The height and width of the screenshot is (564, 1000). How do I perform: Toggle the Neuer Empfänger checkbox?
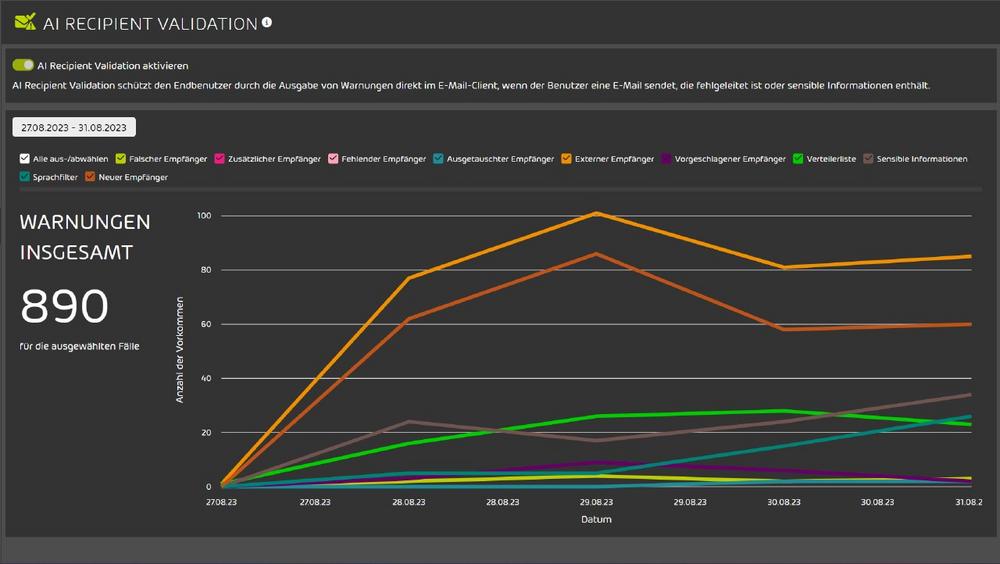tap(90, 177)
